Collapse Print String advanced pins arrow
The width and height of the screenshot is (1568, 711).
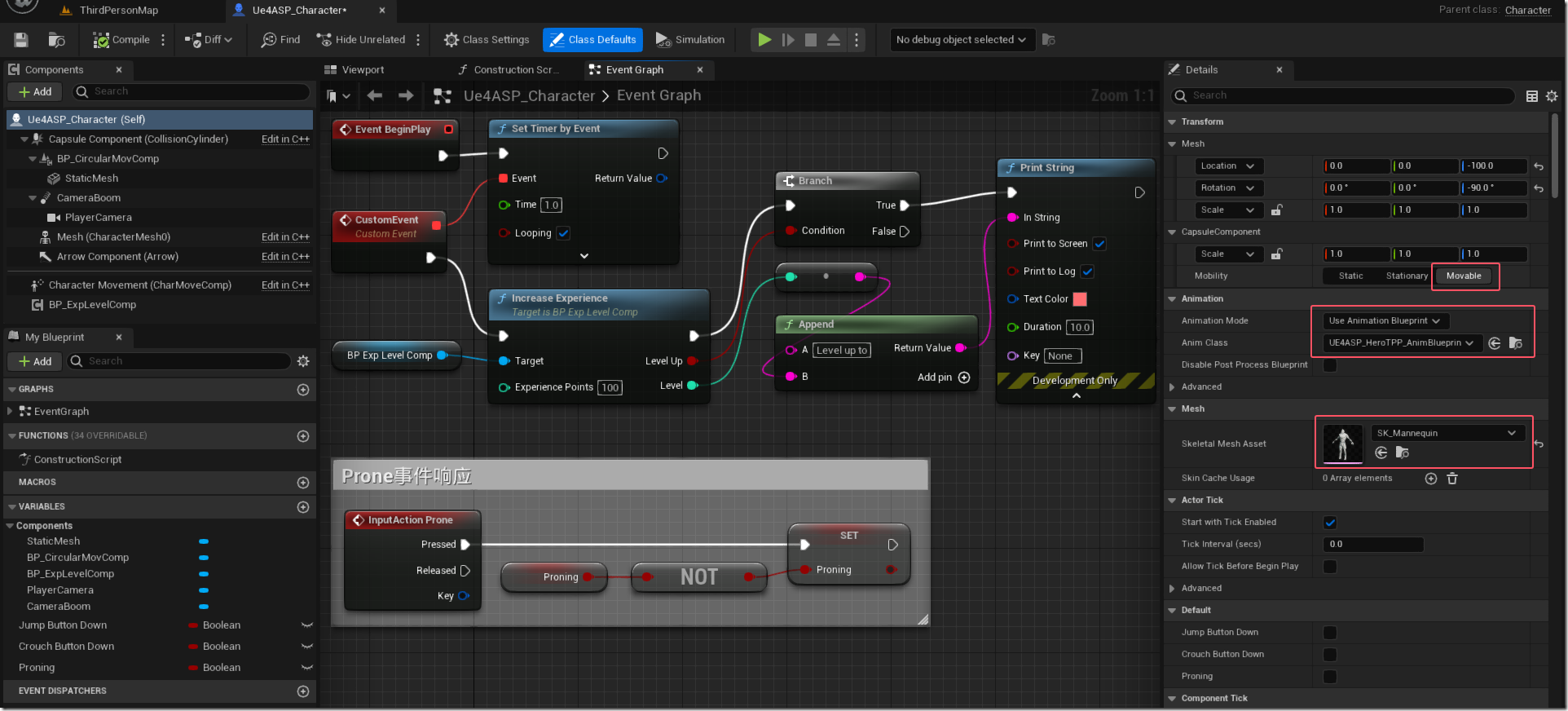(x=1077, y=395)
